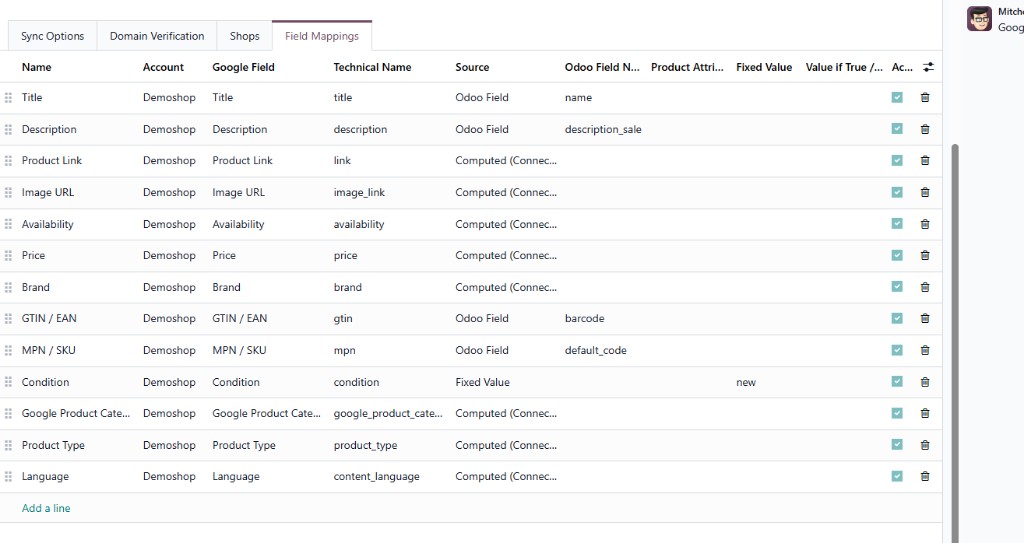This screenshot has height=543, width=1024.
Task: Uncheck the Active box for Title
Action: pyautogui.click(x=897, y=97)
